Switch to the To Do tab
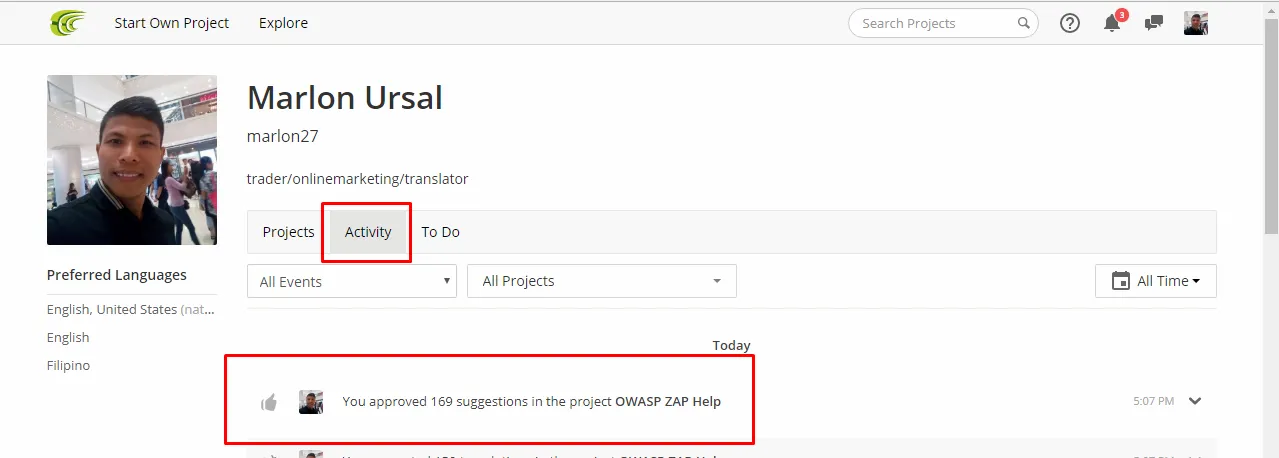 point(440,232)
